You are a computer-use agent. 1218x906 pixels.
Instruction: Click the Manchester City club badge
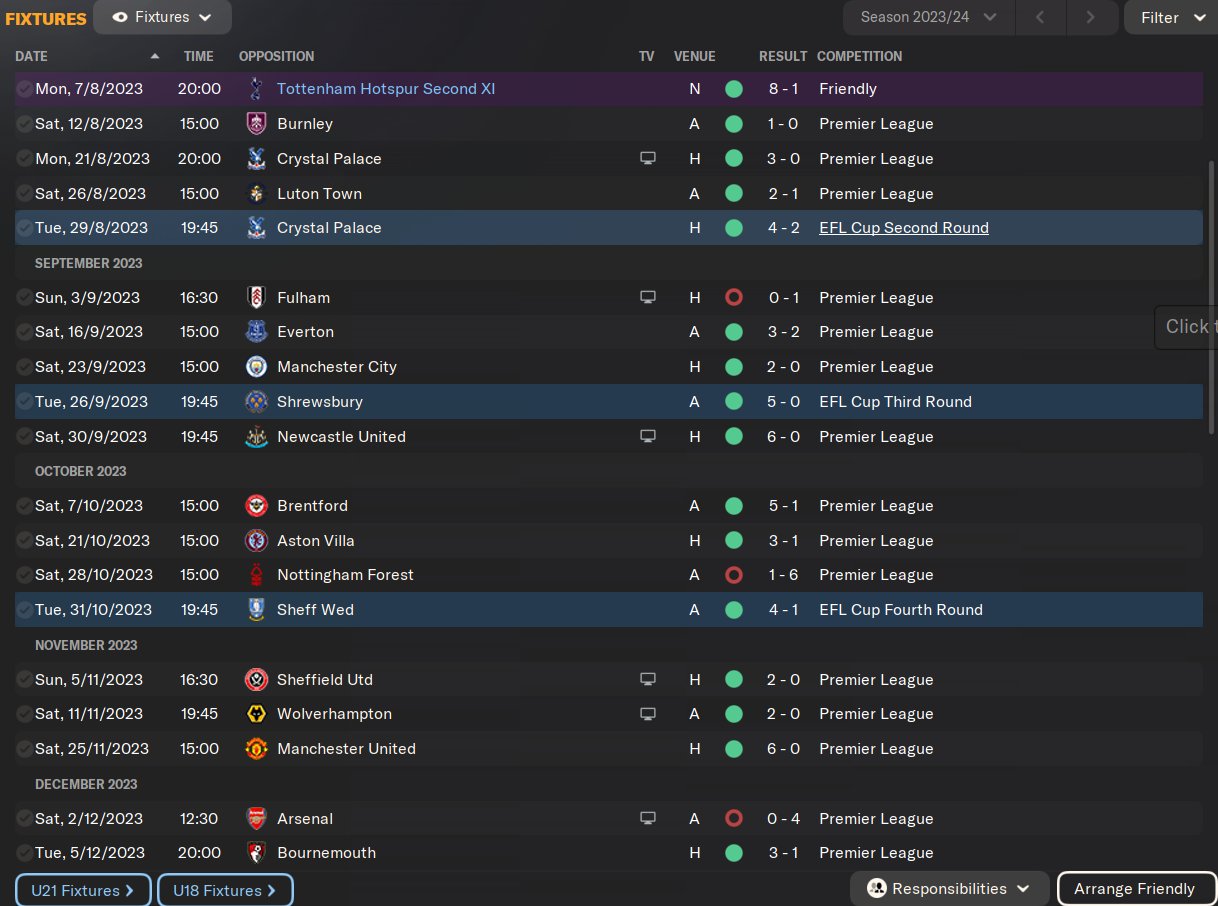point(256,367)
